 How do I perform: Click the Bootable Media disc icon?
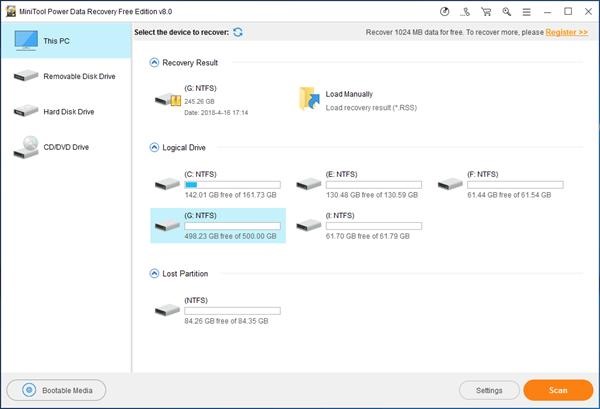29,390
